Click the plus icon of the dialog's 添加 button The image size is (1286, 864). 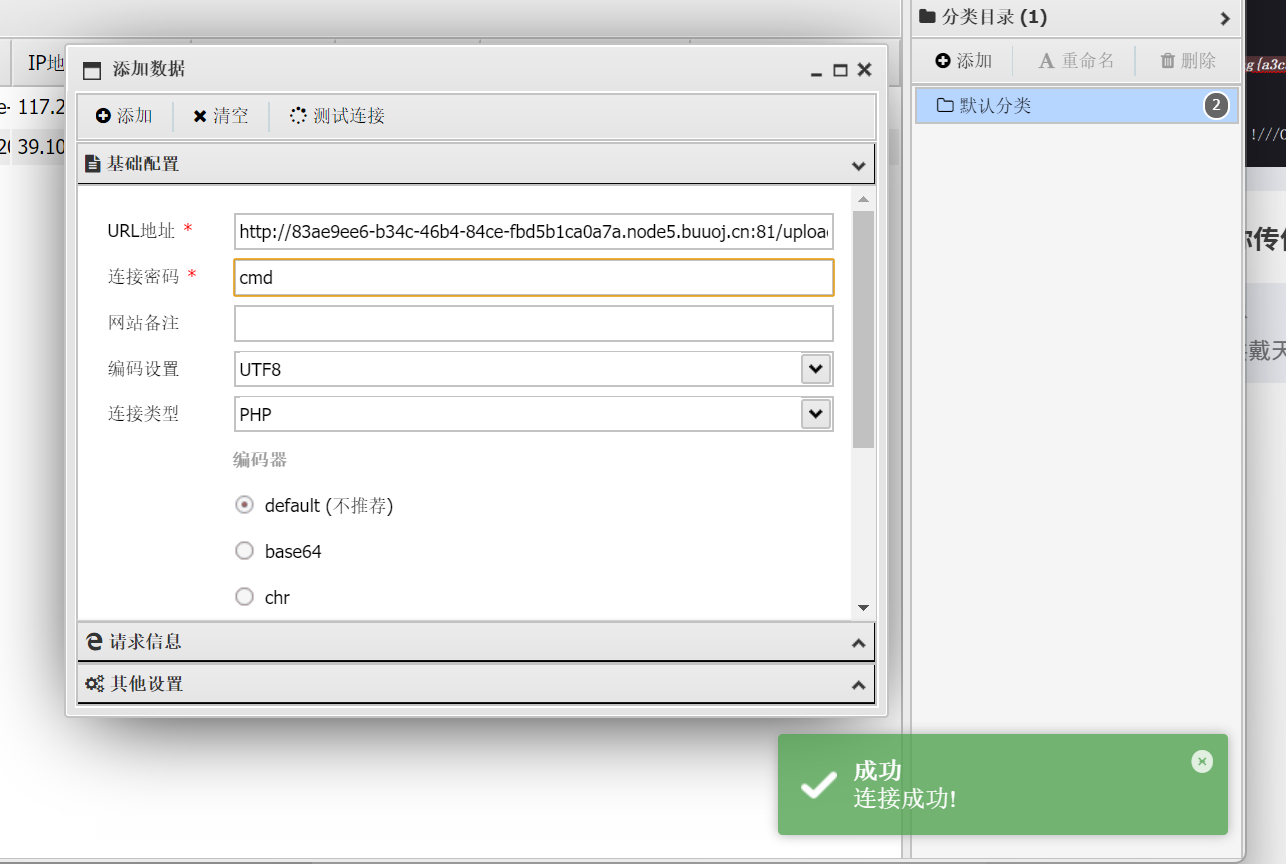103,116
